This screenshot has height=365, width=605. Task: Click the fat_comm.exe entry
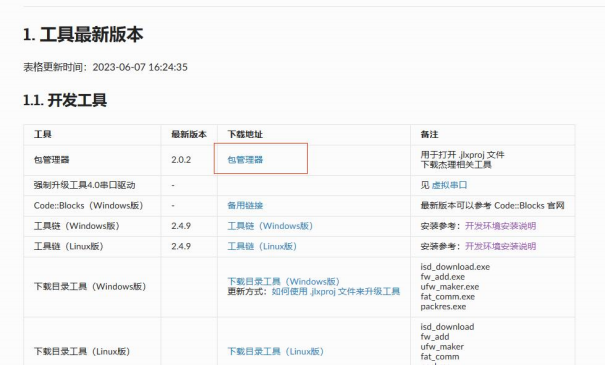448,297
